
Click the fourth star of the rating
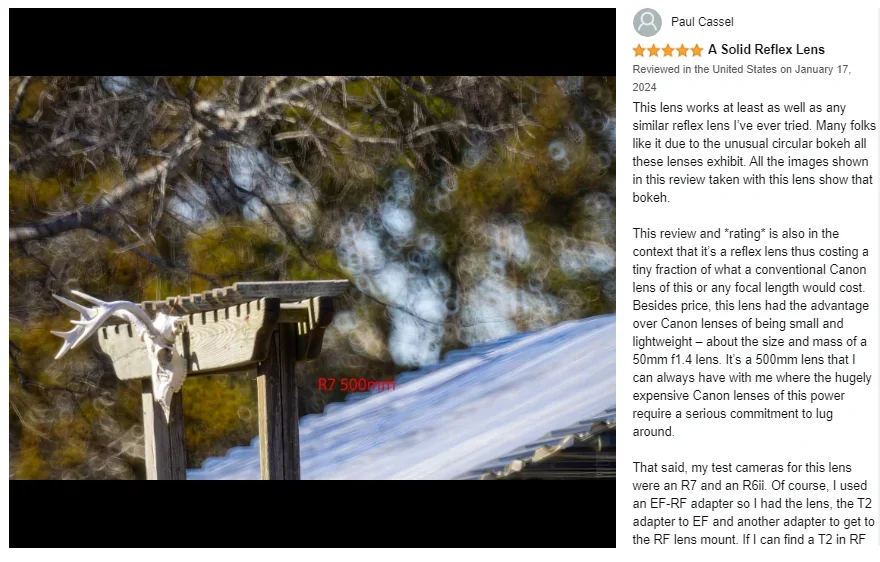click(x=682, y=51)
